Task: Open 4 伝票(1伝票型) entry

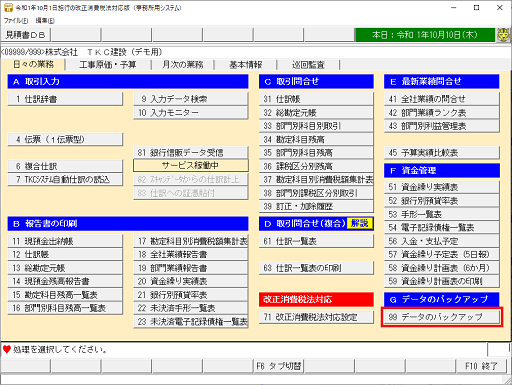Action: 65,139
